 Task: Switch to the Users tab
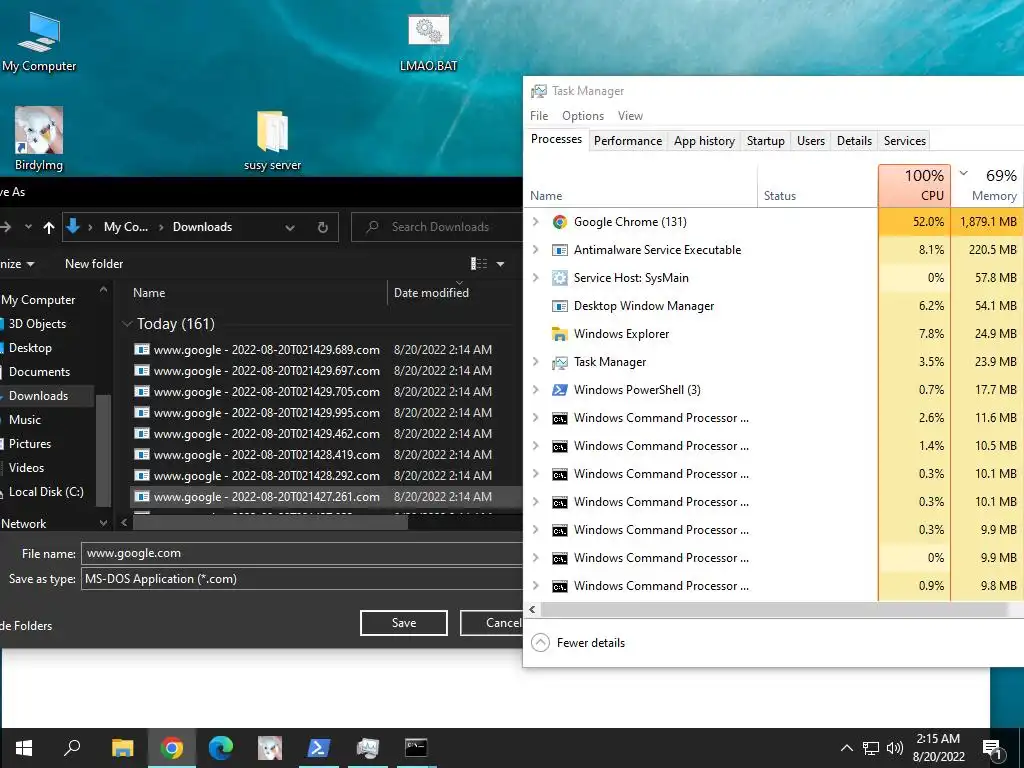point(810,141)
